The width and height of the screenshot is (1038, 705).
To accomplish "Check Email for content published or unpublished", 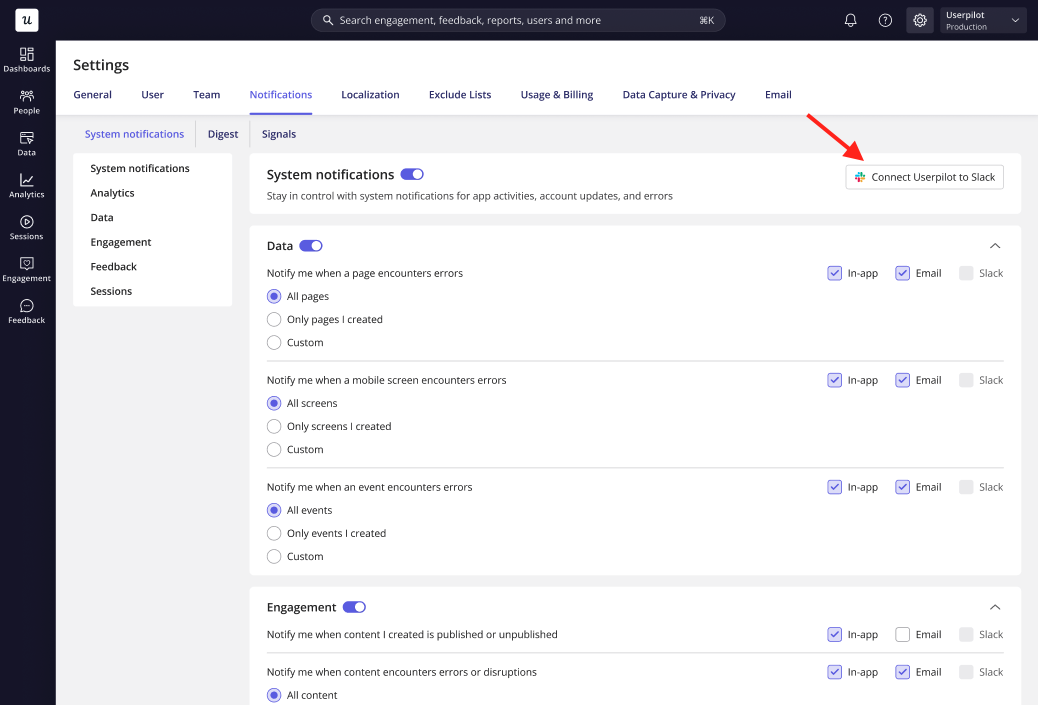I will 902,634.
